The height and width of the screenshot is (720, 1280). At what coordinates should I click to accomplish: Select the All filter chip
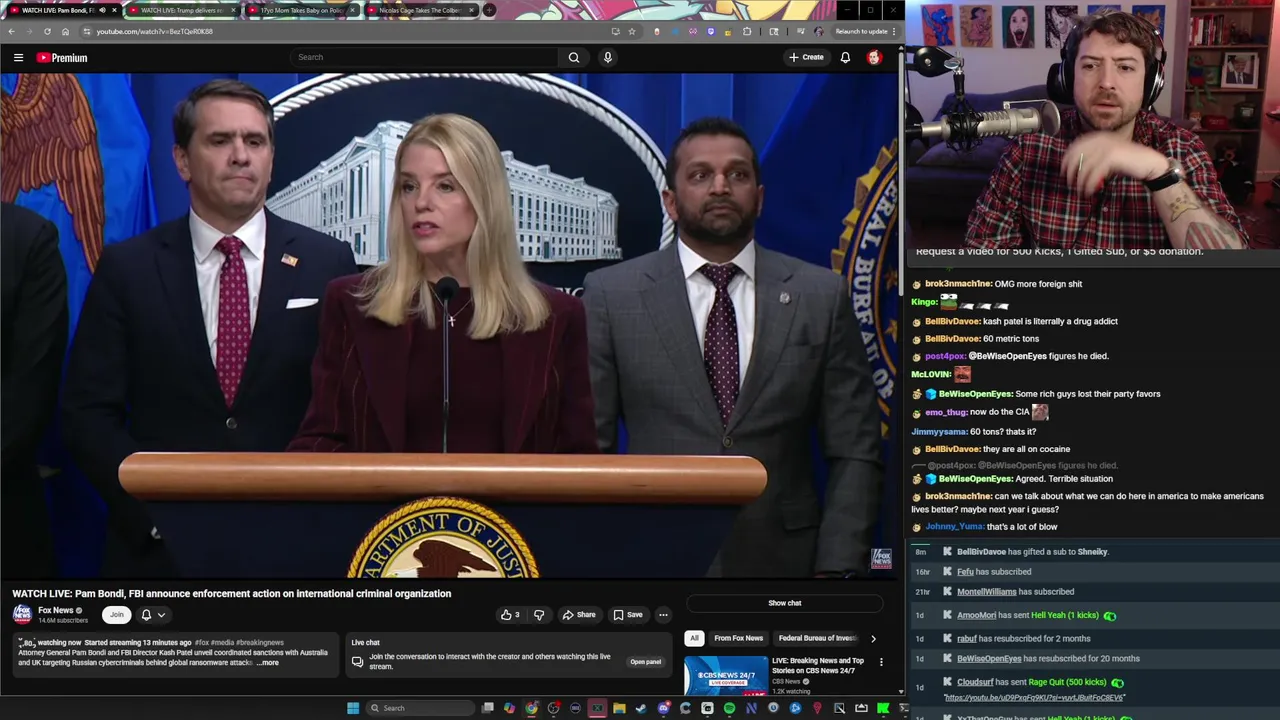[x=694, y=638]
